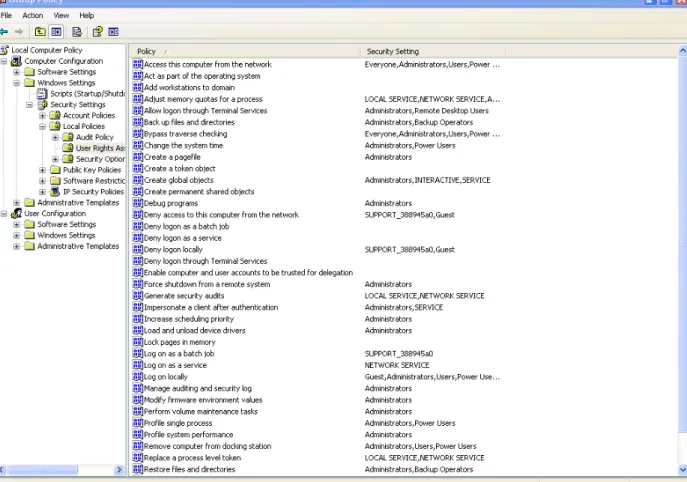Select 'Load and unload device drivers'
Viewport: 687px width, 482px height.
195,330
